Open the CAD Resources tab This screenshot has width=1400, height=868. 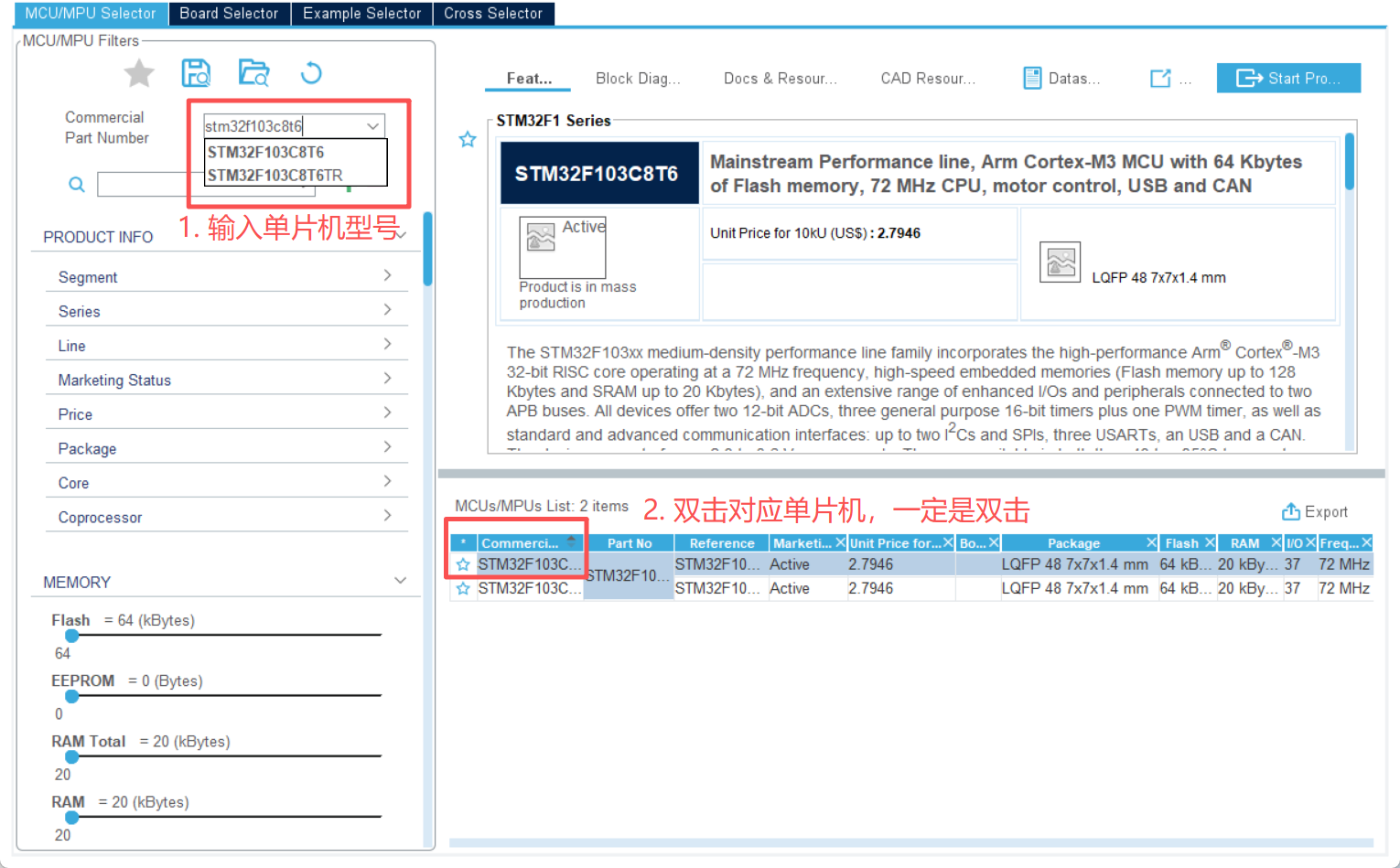(928, 79)
